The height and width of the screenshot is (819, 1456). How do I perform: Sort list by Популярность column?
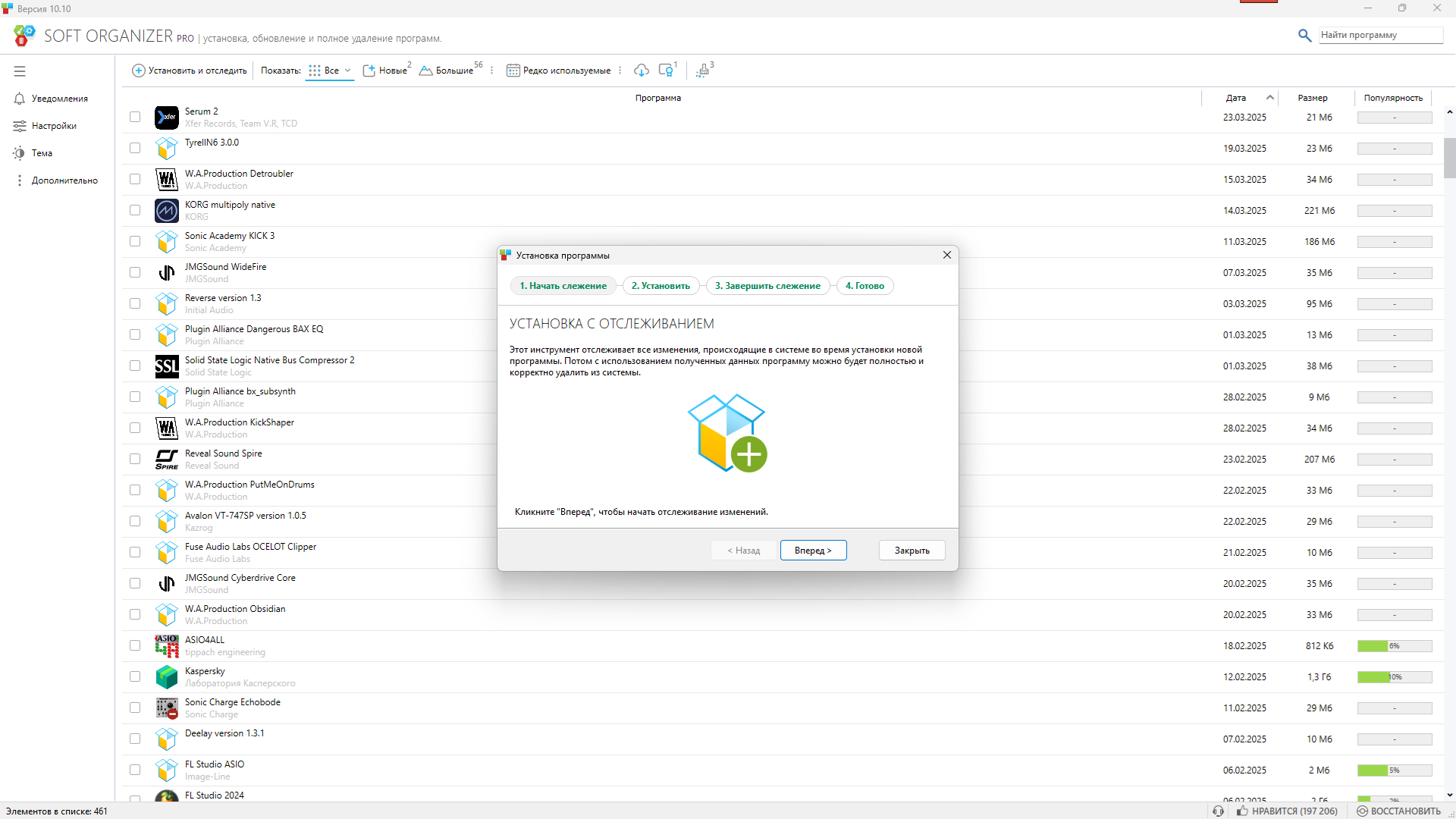tap(1393, 98)
